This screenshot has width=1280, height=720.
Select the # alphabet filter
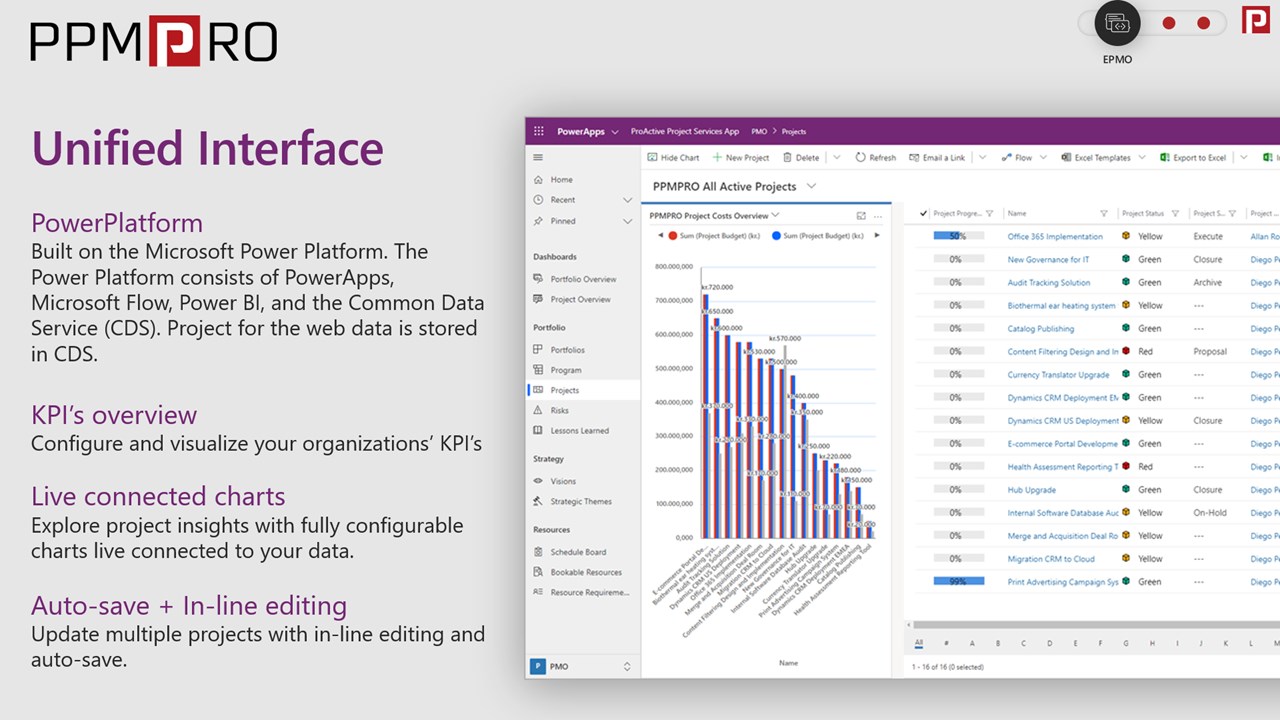946,643
